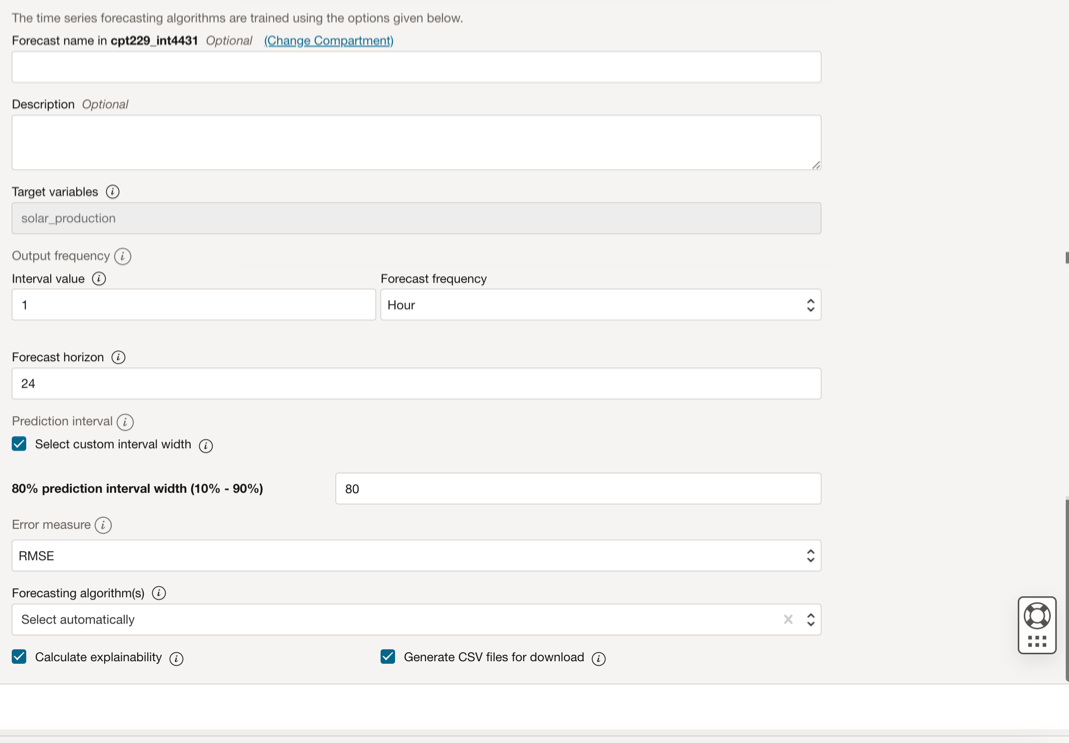The image size is (1069, 743).
Task: Toggle Generate CSV files for download
Action: (x=388, y=657)
